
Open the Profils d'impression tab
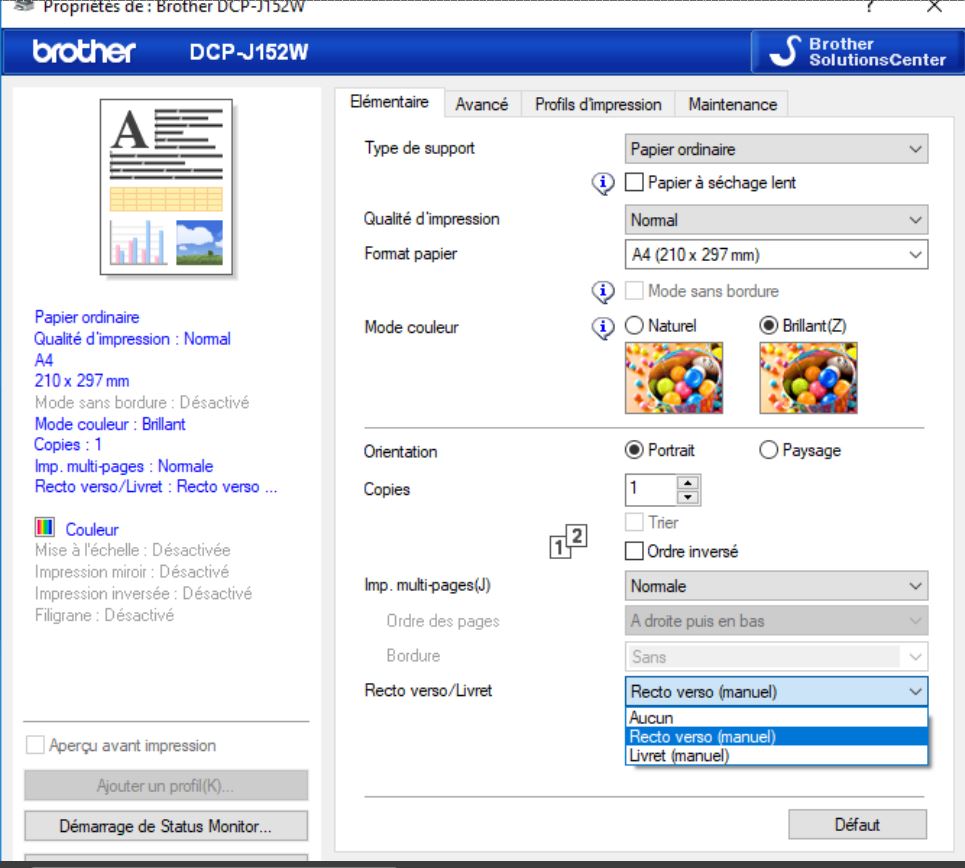(598, 105)
